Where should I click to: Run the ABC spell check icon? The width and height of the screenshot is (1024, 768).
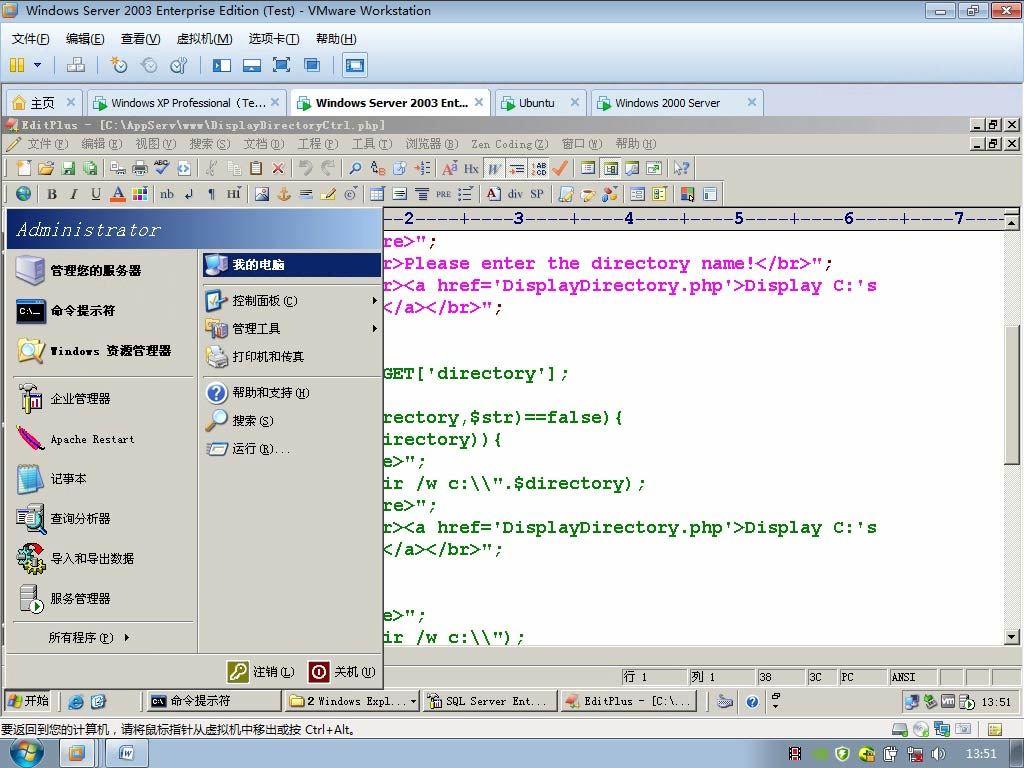(x=162, y=168)
